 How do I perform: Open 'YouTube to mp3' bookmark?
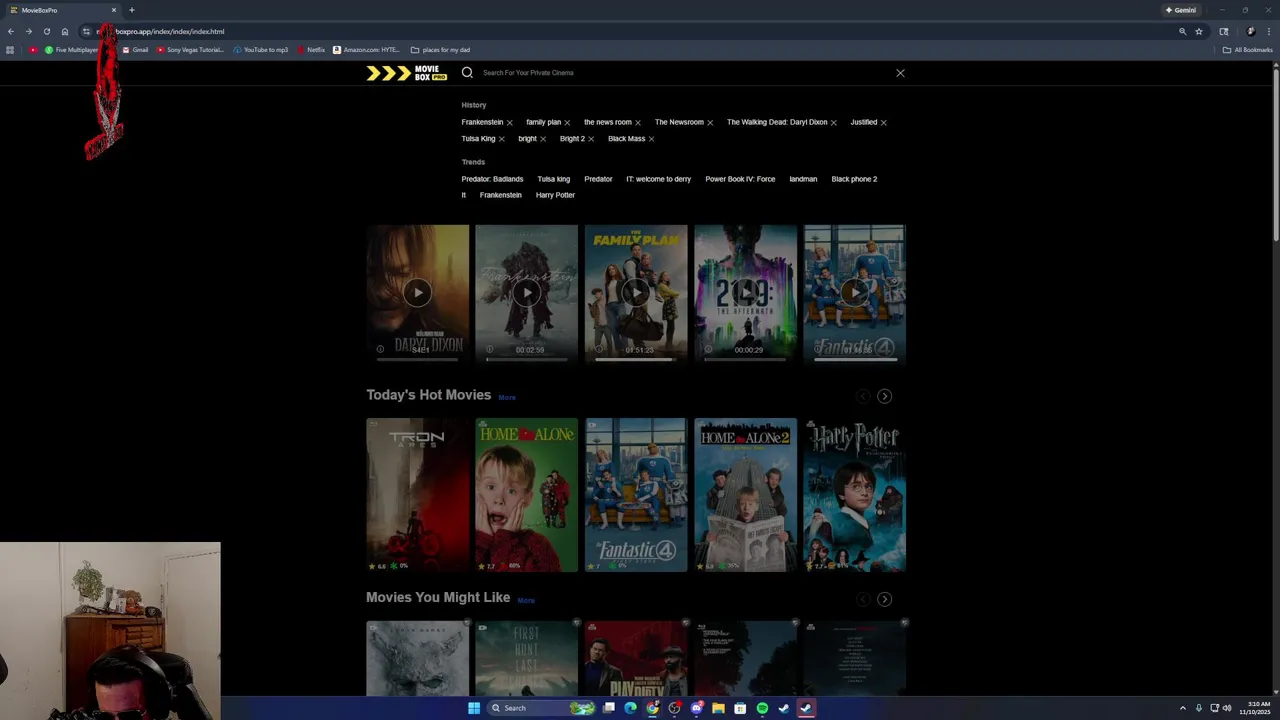[261, 50]
